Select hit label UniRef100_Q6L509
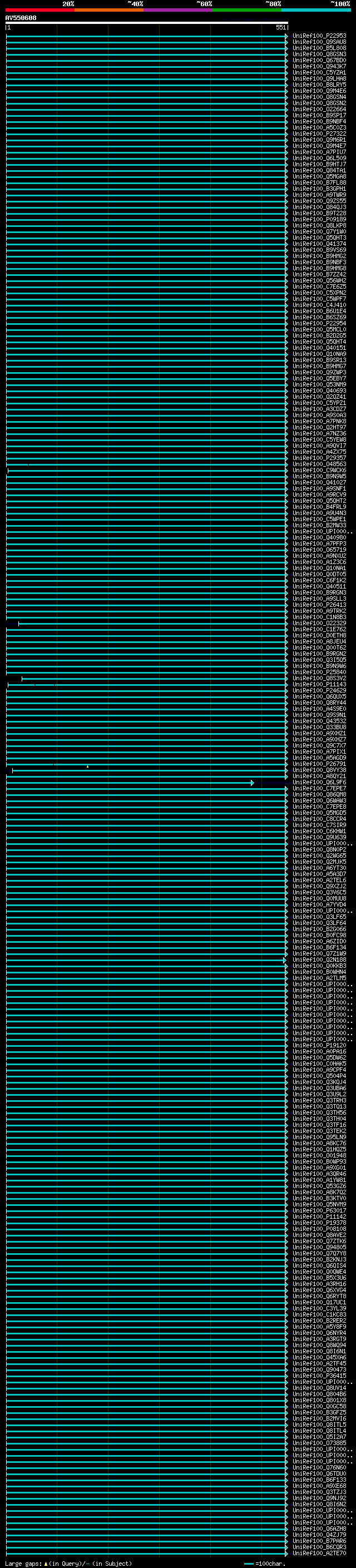Image resolution: width=356 pixels, height=1568 pixels. (x=319, y=159)
